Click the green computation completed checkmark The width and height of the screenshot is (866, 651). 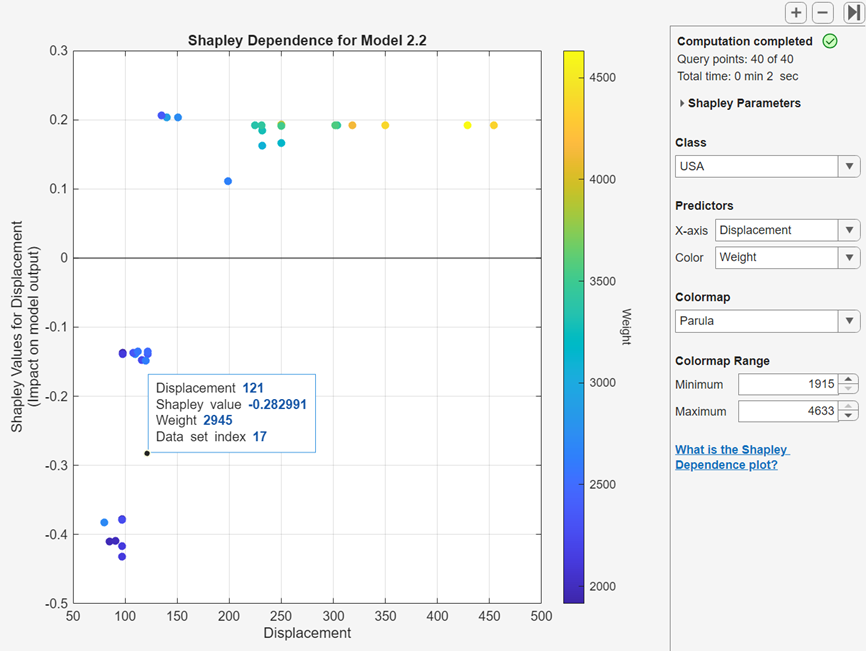[829, 41]
